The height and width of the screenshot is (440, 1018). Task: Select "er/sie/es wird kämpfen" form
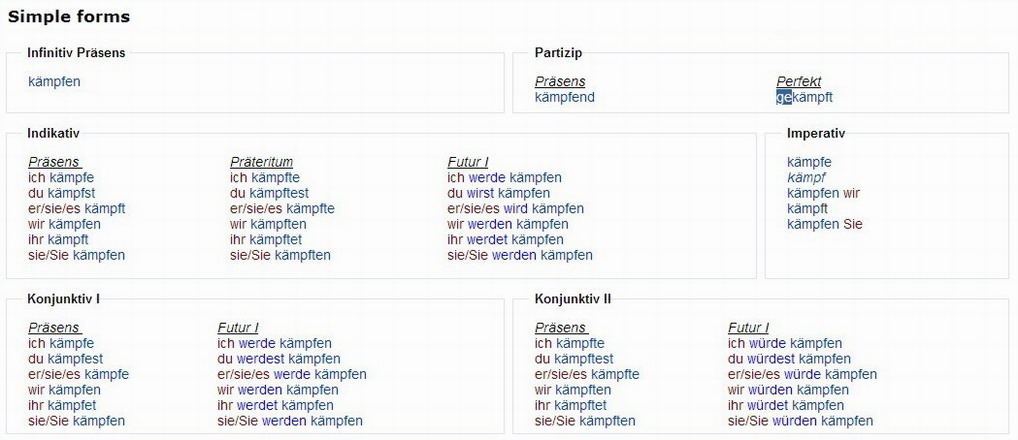[515, 209]
